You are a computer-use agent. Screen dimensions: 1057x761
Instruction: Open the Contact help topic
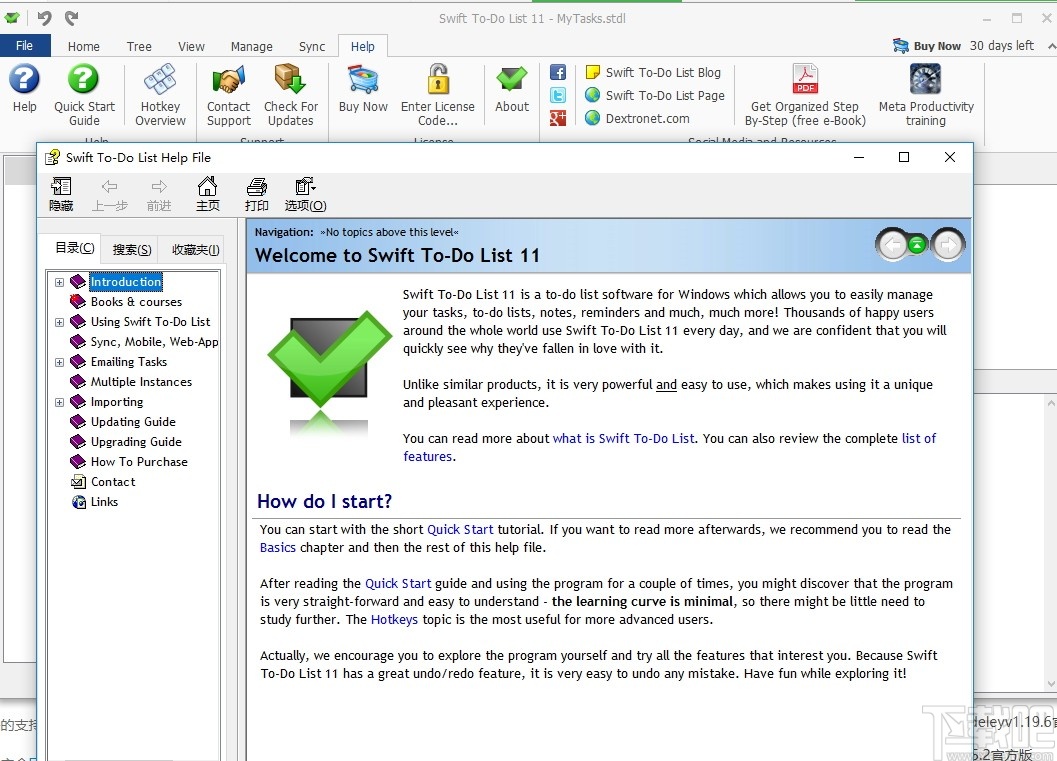(x=113, y=482)
